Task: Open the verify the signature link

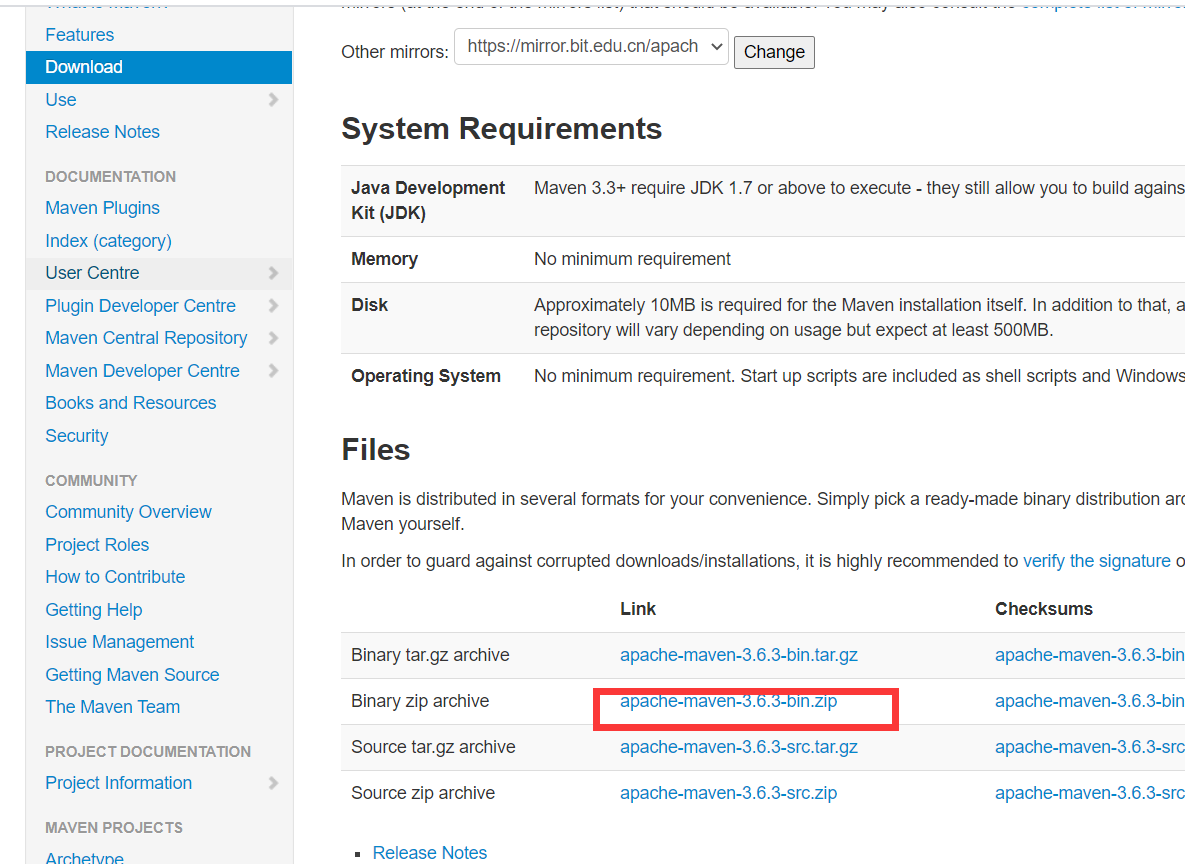Action: [x=1097, y=561]
